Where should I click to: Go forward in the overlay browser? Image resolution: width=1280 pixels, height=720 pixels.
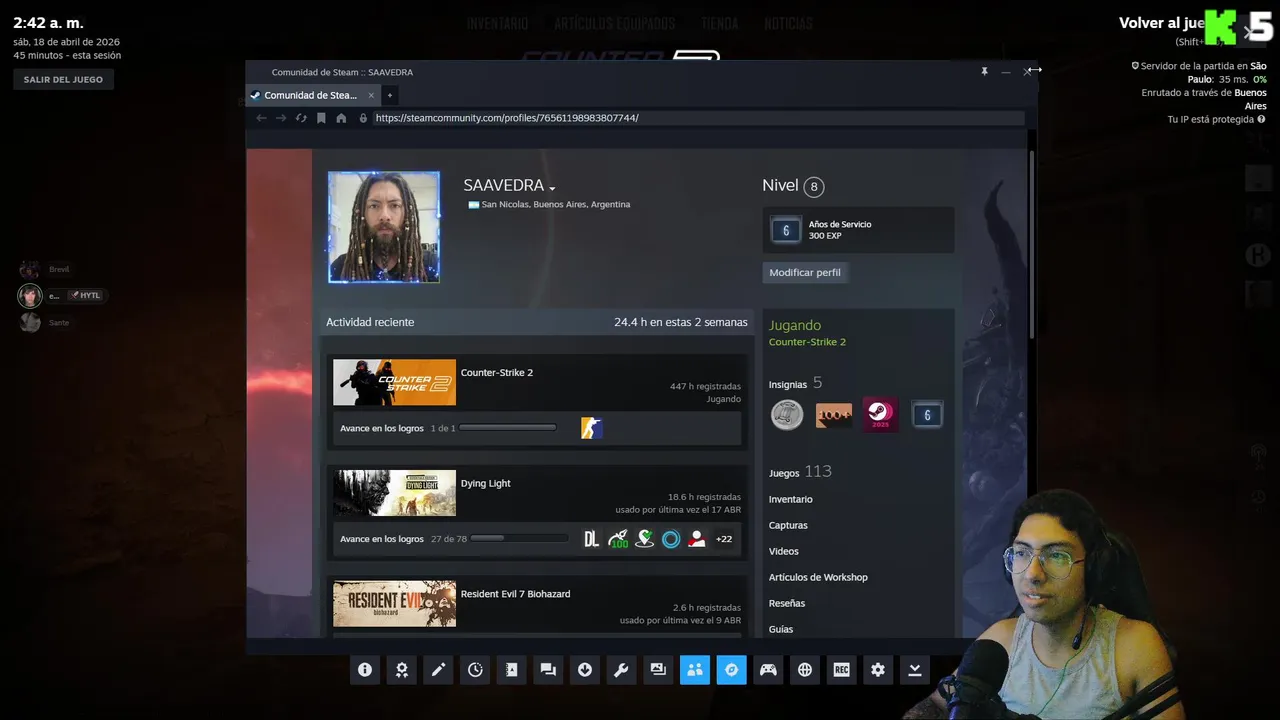click(x=281, y=118)
